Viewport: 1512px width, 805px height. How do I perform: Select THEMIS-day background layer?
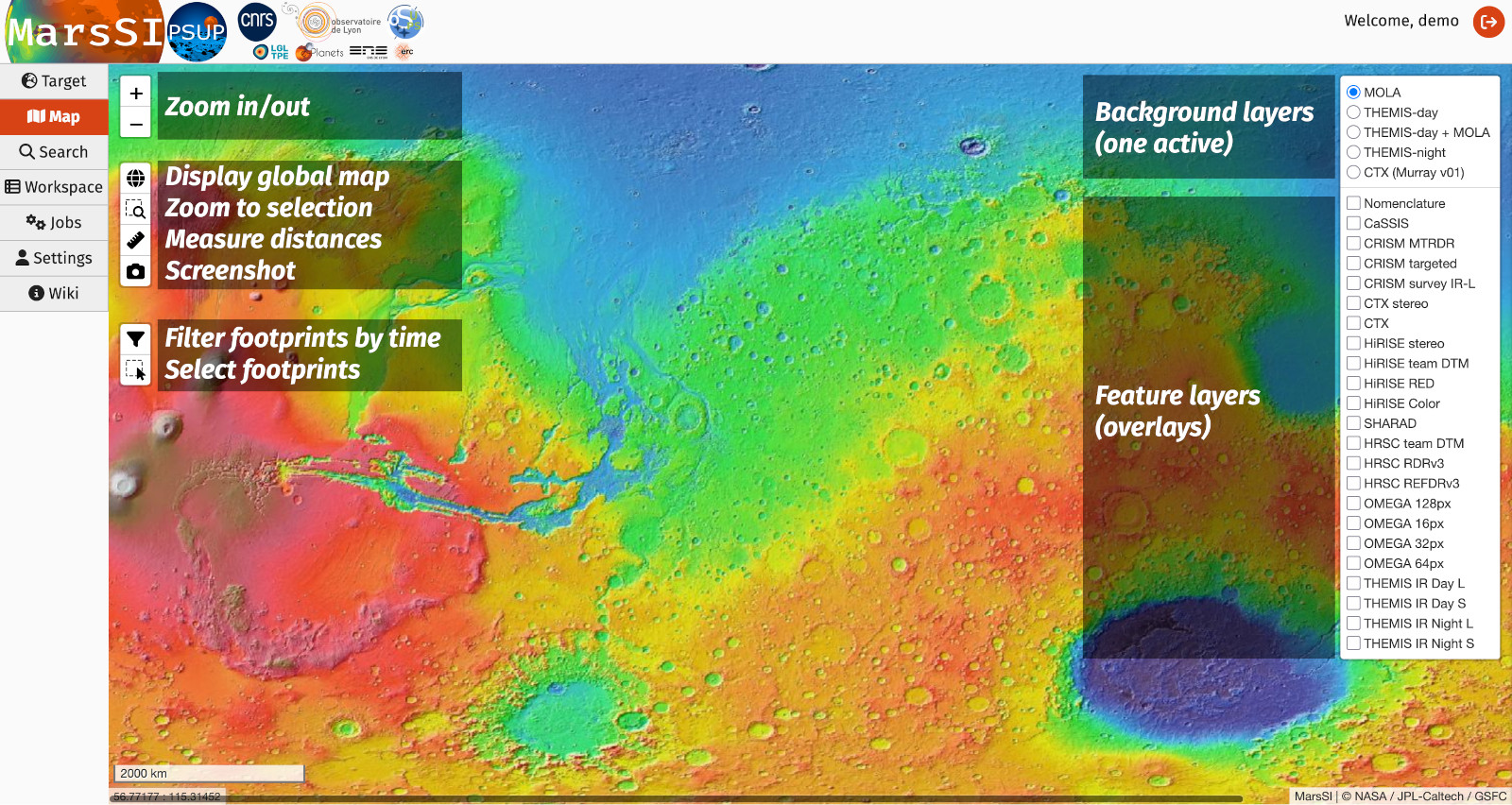click(x=1353, y=112)
